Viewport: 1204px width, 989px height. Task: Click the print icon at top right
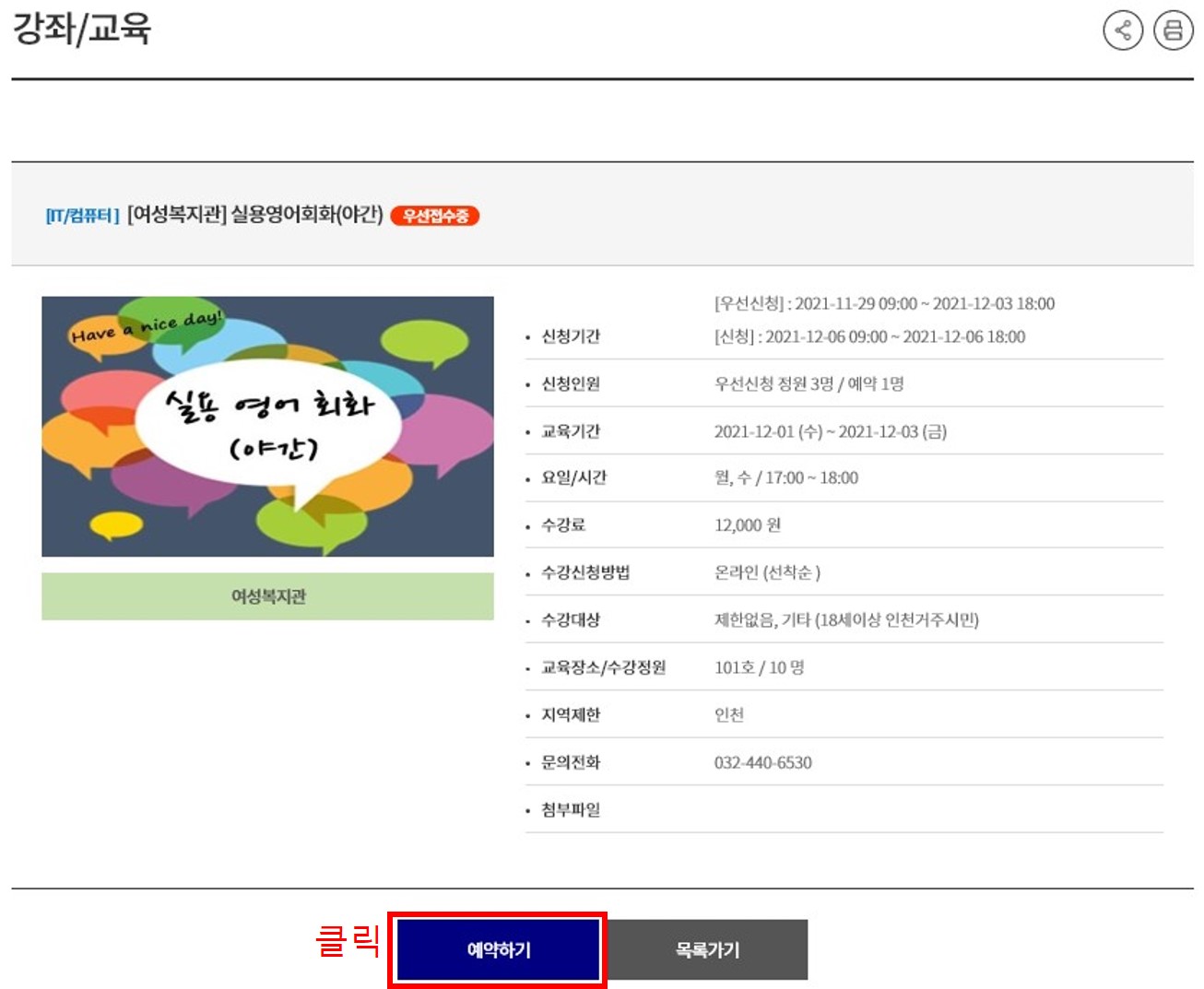[x=1173, y=30]
